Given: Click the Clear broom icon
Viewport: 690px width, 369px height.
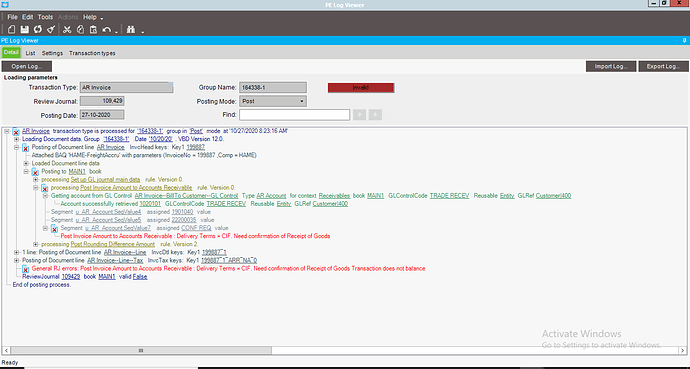Looking at the screenshot, I should coord(51,29).
